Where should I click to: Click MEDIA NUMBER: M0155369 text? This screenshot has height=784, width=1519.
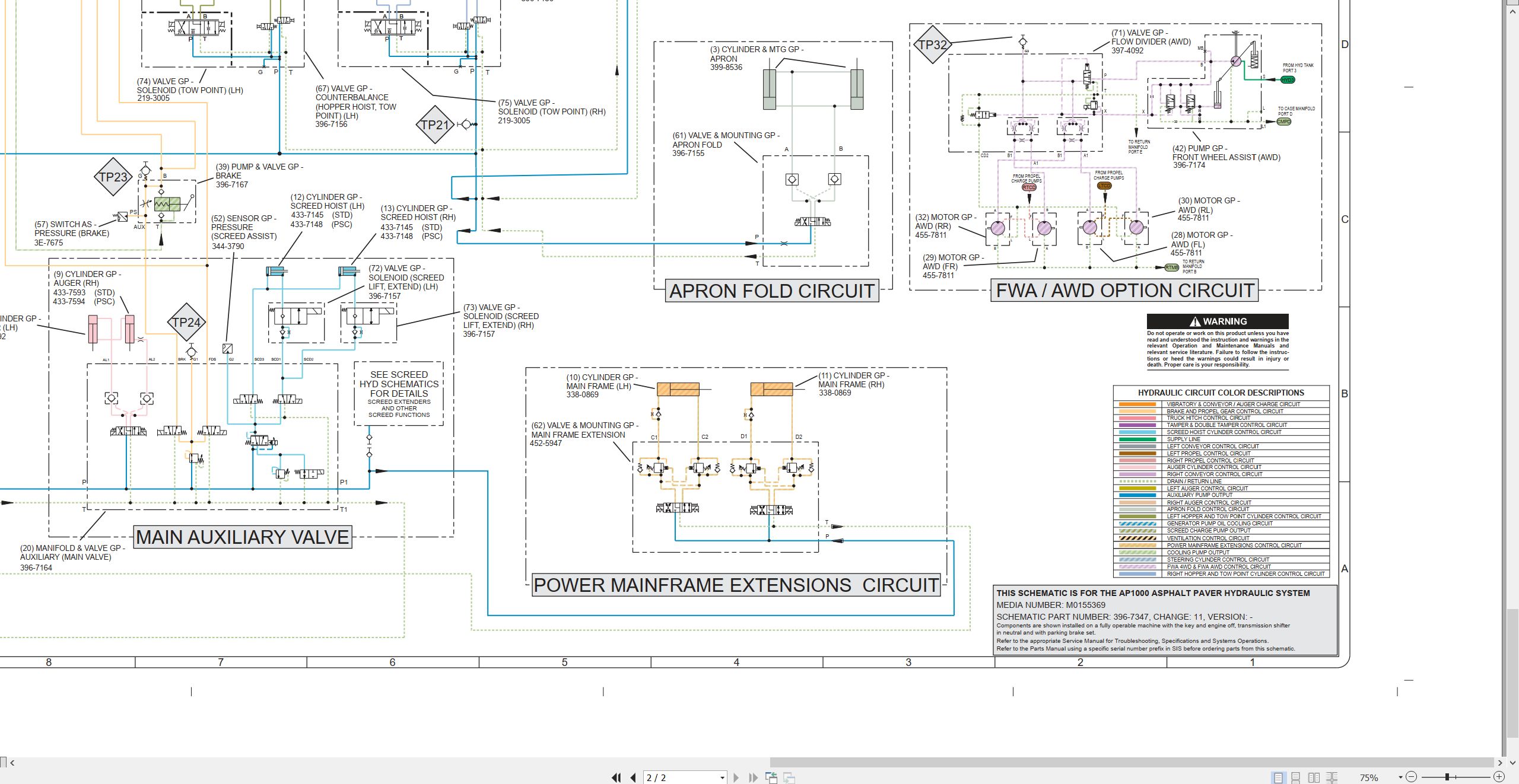(x=1051, y=605)
